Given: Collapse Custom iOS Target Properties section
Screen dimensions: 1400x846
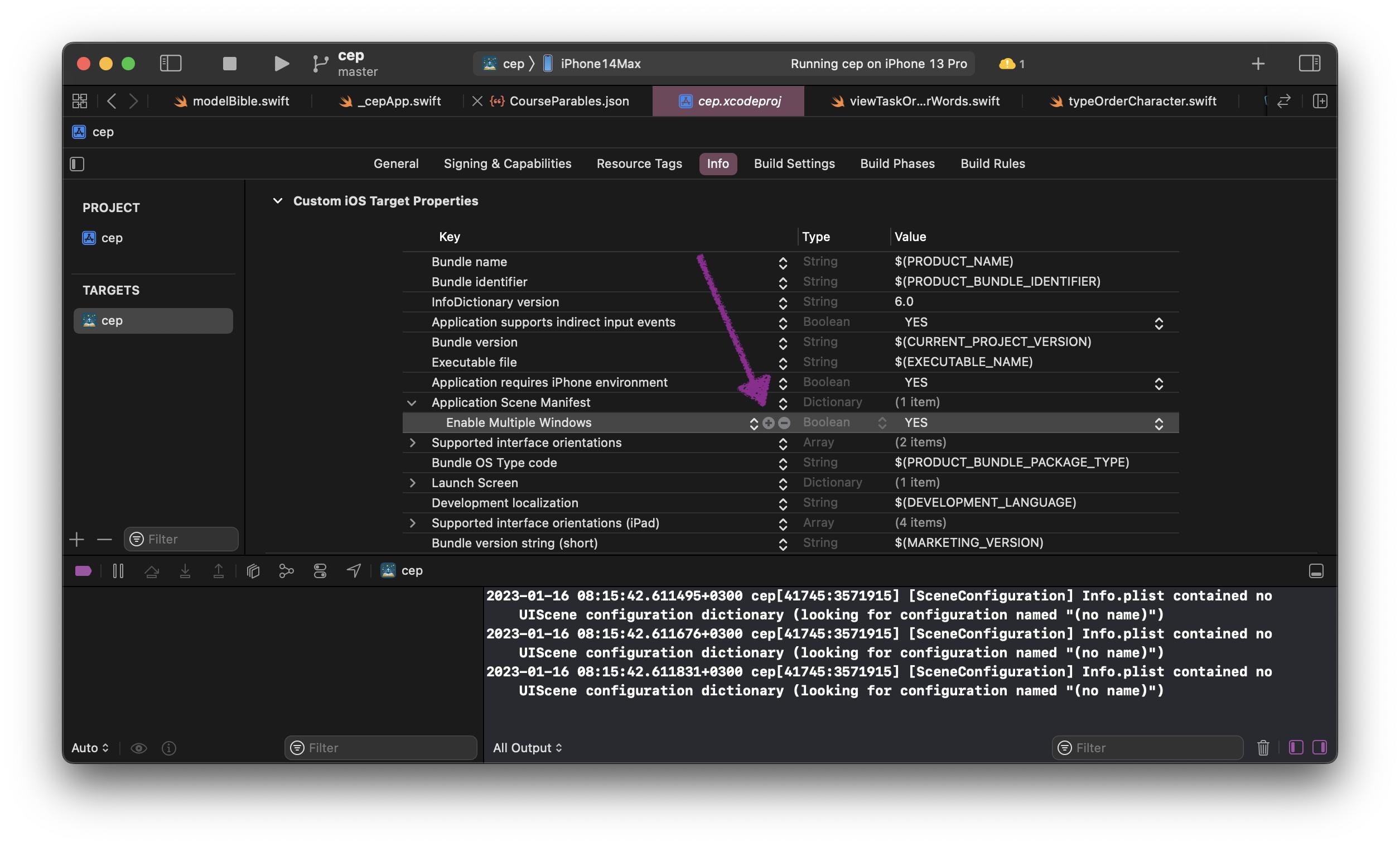Looking at the screenshot, I should tap(277, 201).
